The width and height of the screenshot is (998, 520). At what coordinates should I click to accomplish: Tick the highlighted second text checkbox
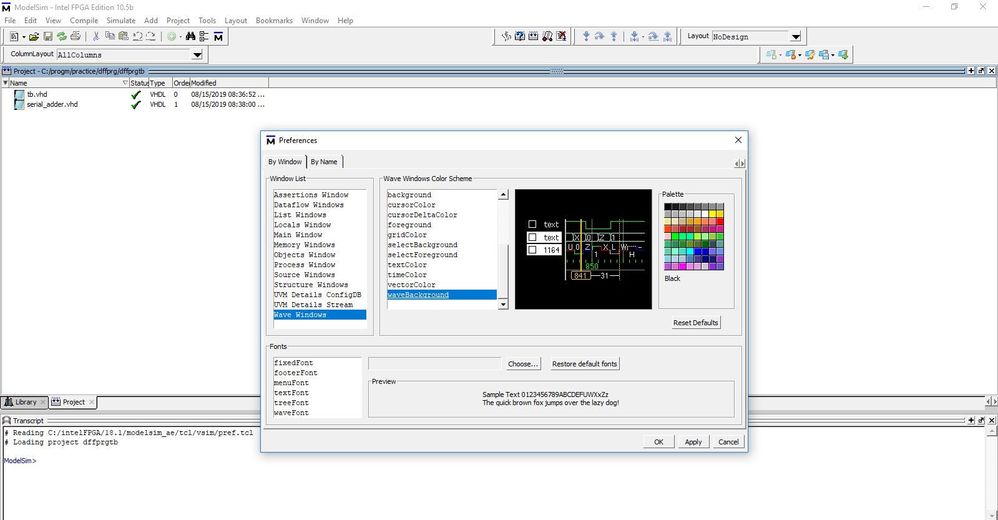(x=533, y=237)
